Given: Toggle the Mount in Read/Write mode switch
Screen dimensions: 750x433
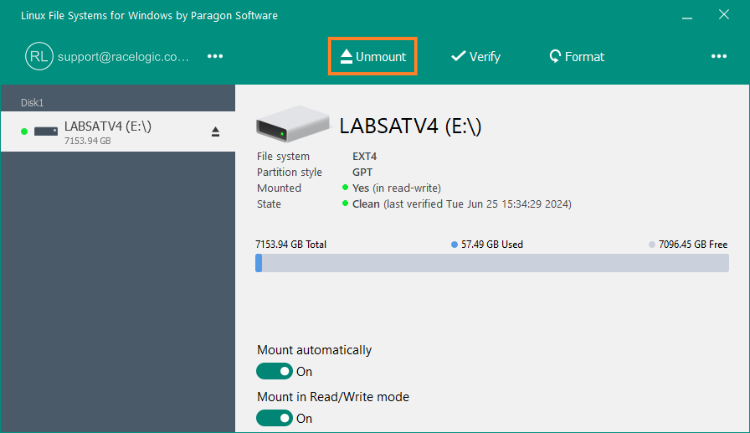Looking at the screenshot, I should pos(274,418).
